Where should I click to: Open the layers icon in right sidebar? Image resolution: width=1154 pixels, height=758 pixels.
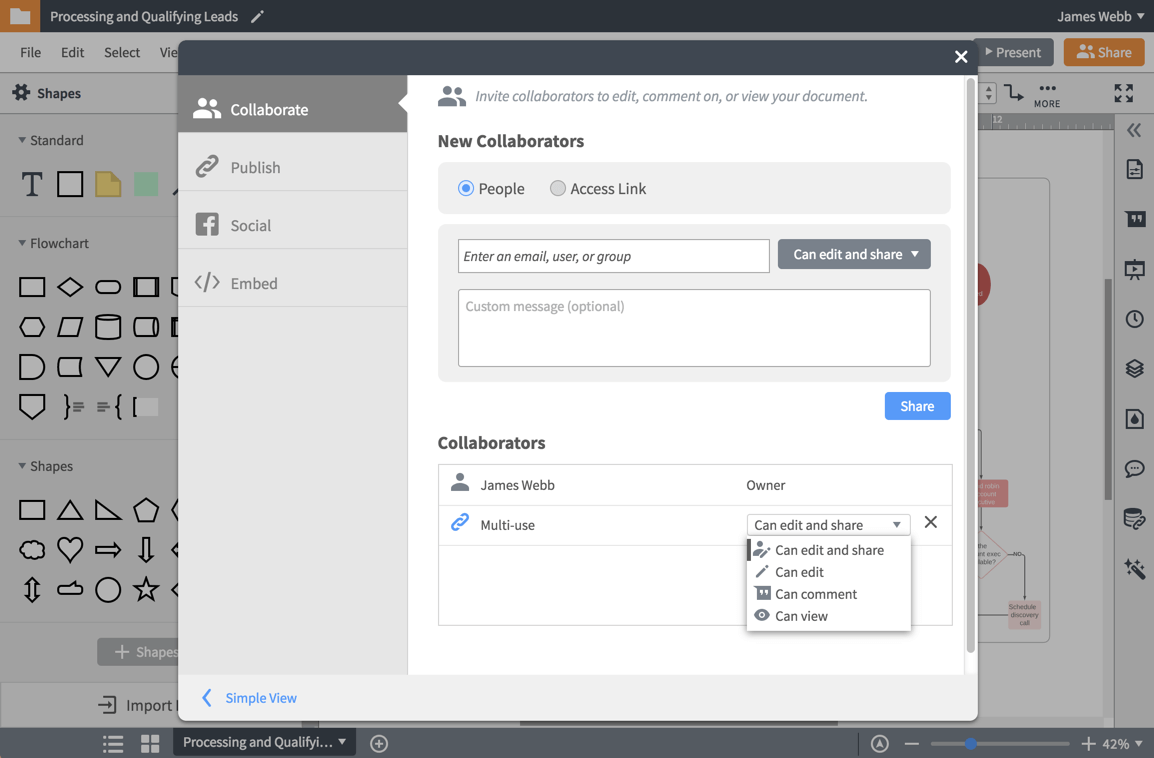[x=1134, y=369]
